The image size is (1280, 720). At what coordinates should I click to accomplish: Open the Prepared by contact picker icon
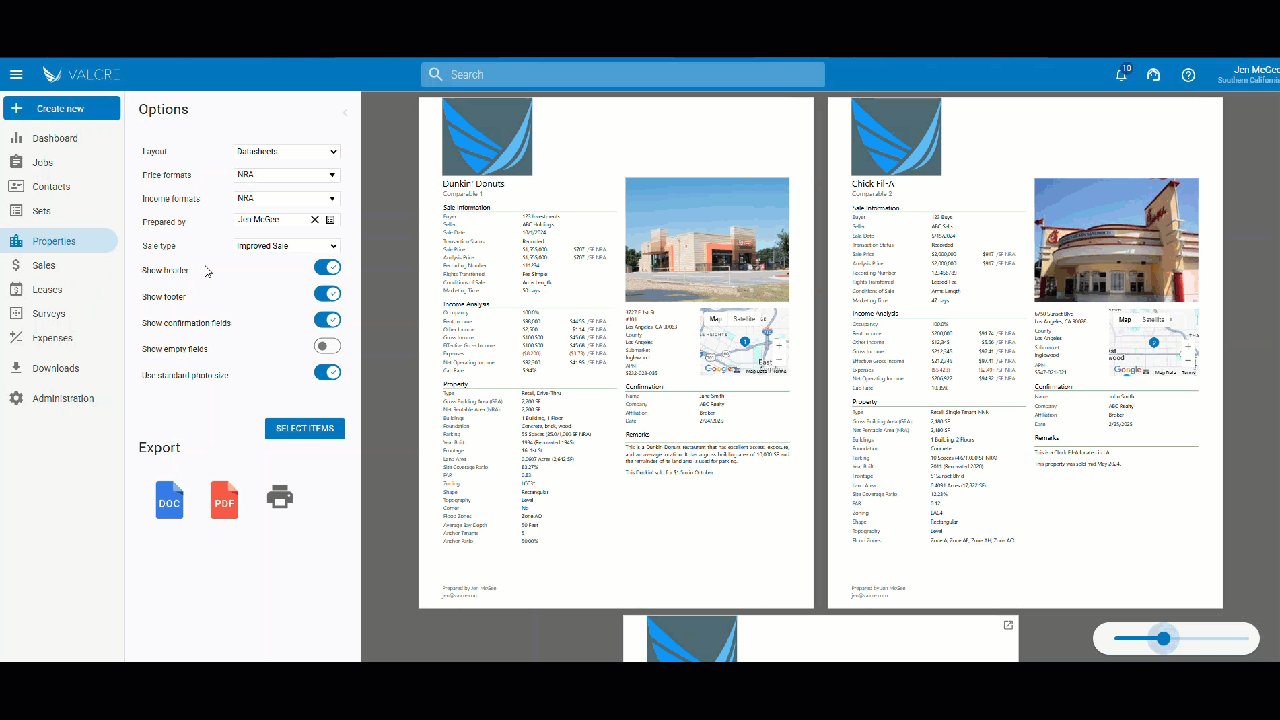(x=331, y=219)
